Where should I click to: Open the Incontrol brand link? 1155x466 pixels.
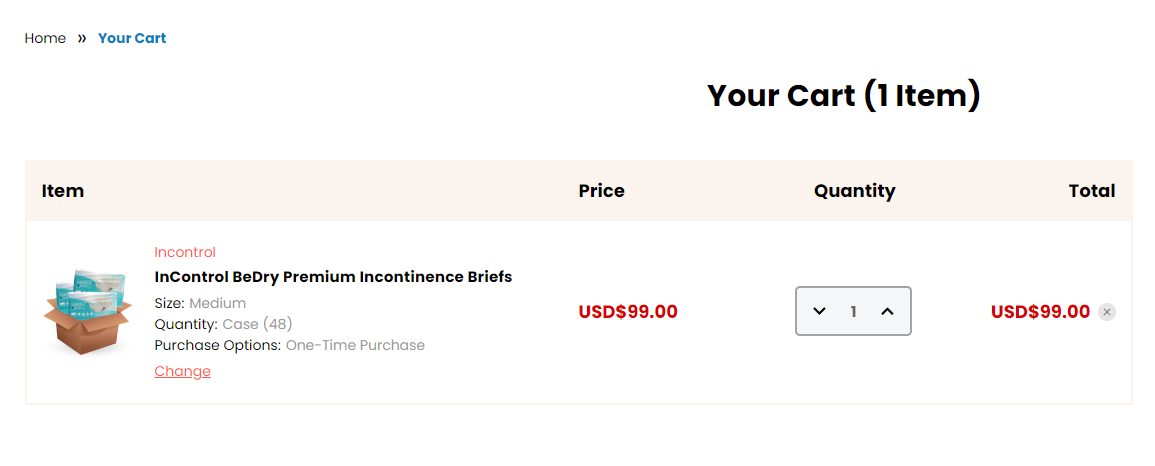(x=185, y=253)
